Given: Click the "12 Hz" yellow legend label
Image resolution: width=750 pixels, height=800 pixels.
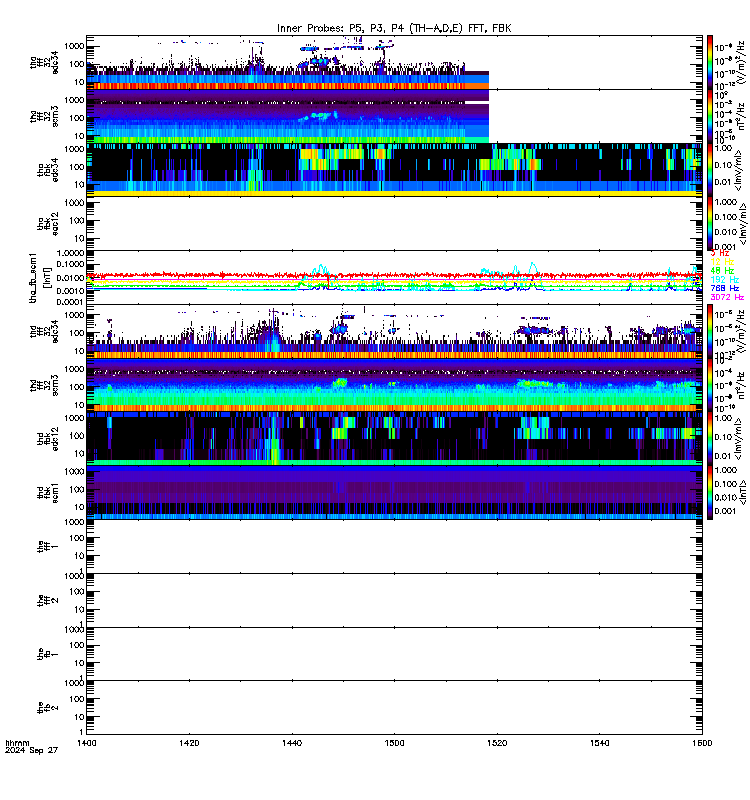Looking at the screenshot, I should pyautogui.click(x=722, y=262).
